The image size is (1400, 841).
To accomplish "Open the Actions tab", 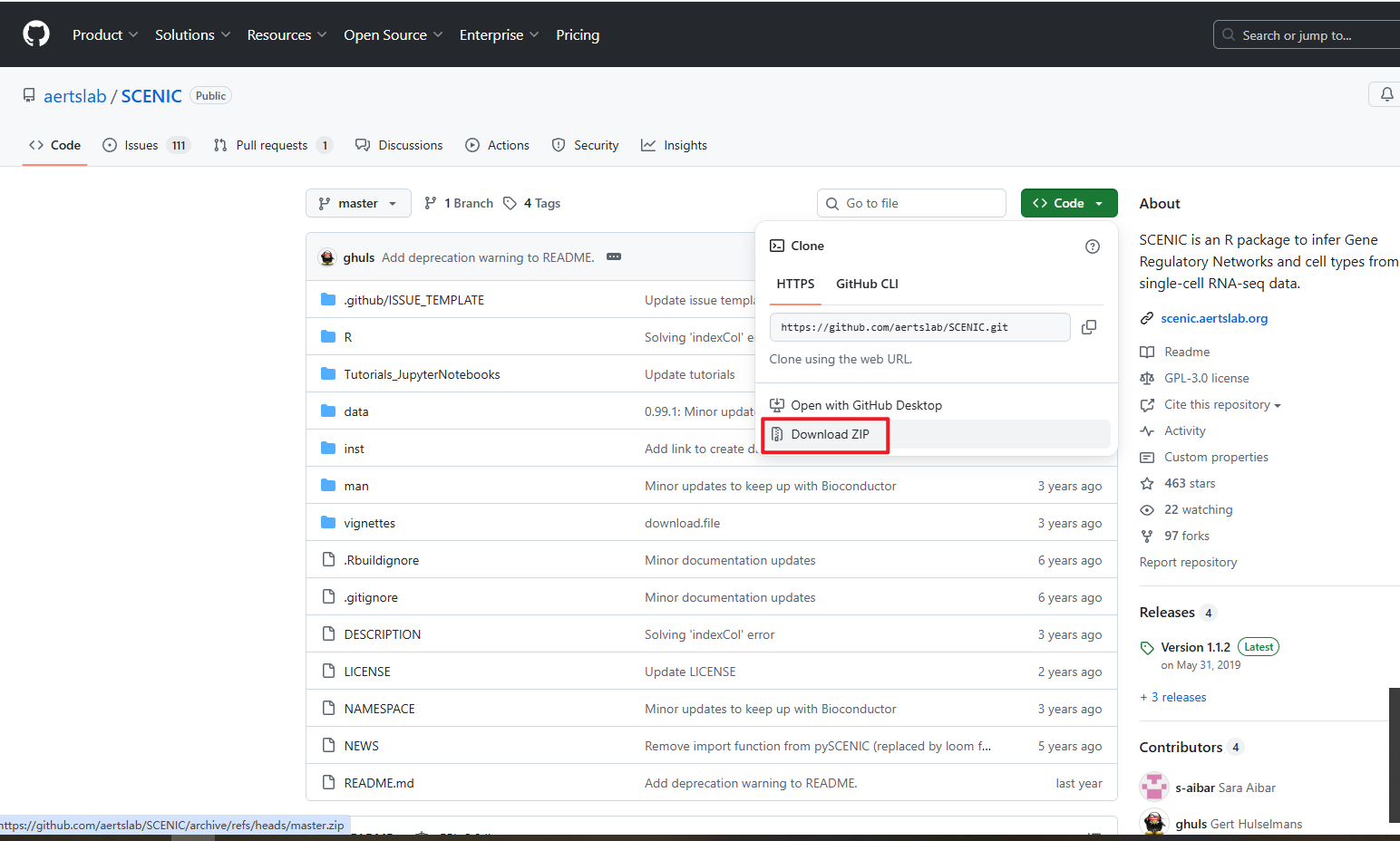I will [x=497, y=145].
